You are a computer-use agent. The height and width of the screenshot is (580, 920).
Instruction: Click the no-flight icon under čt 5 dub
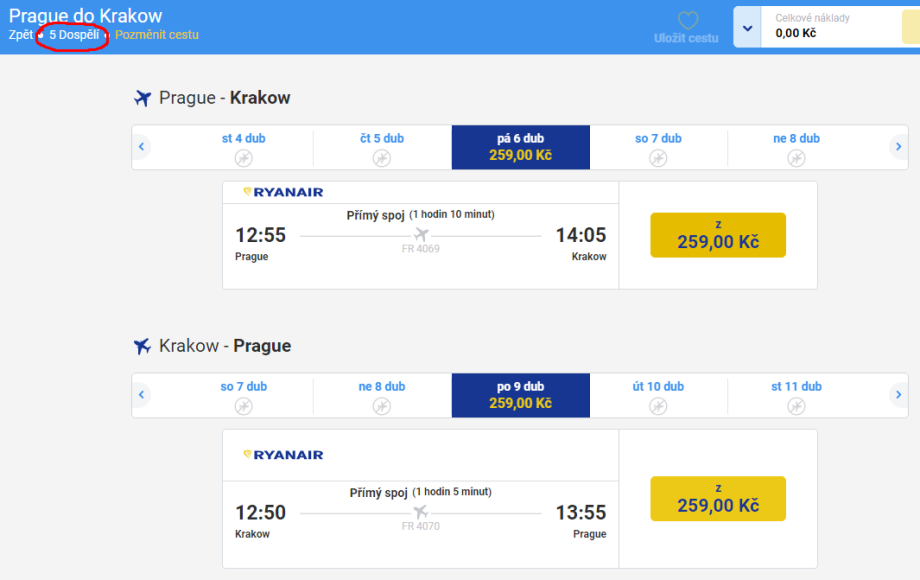click(x=382, y=158)
